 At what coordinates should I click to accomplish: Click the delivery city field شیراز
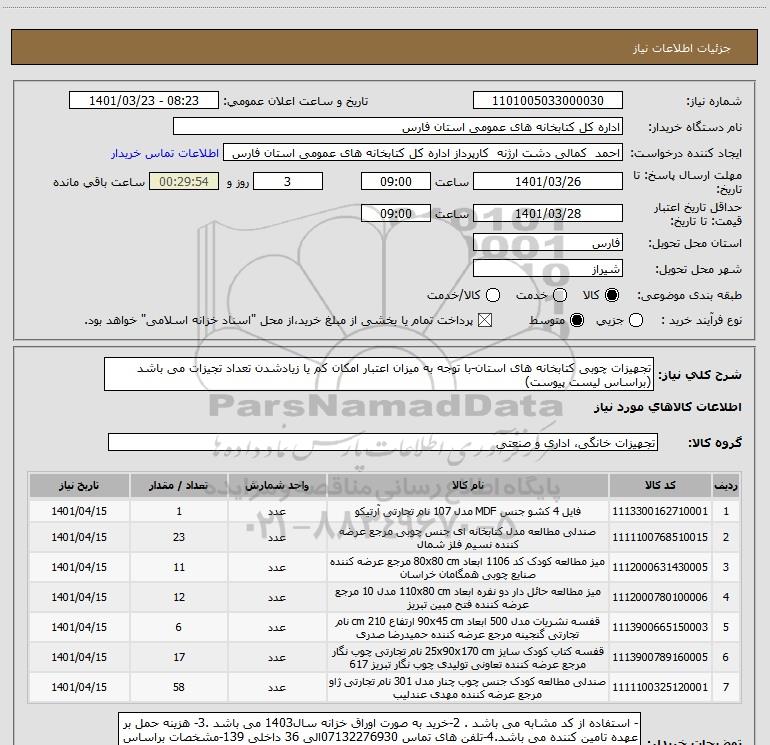[x=548, y=269]
